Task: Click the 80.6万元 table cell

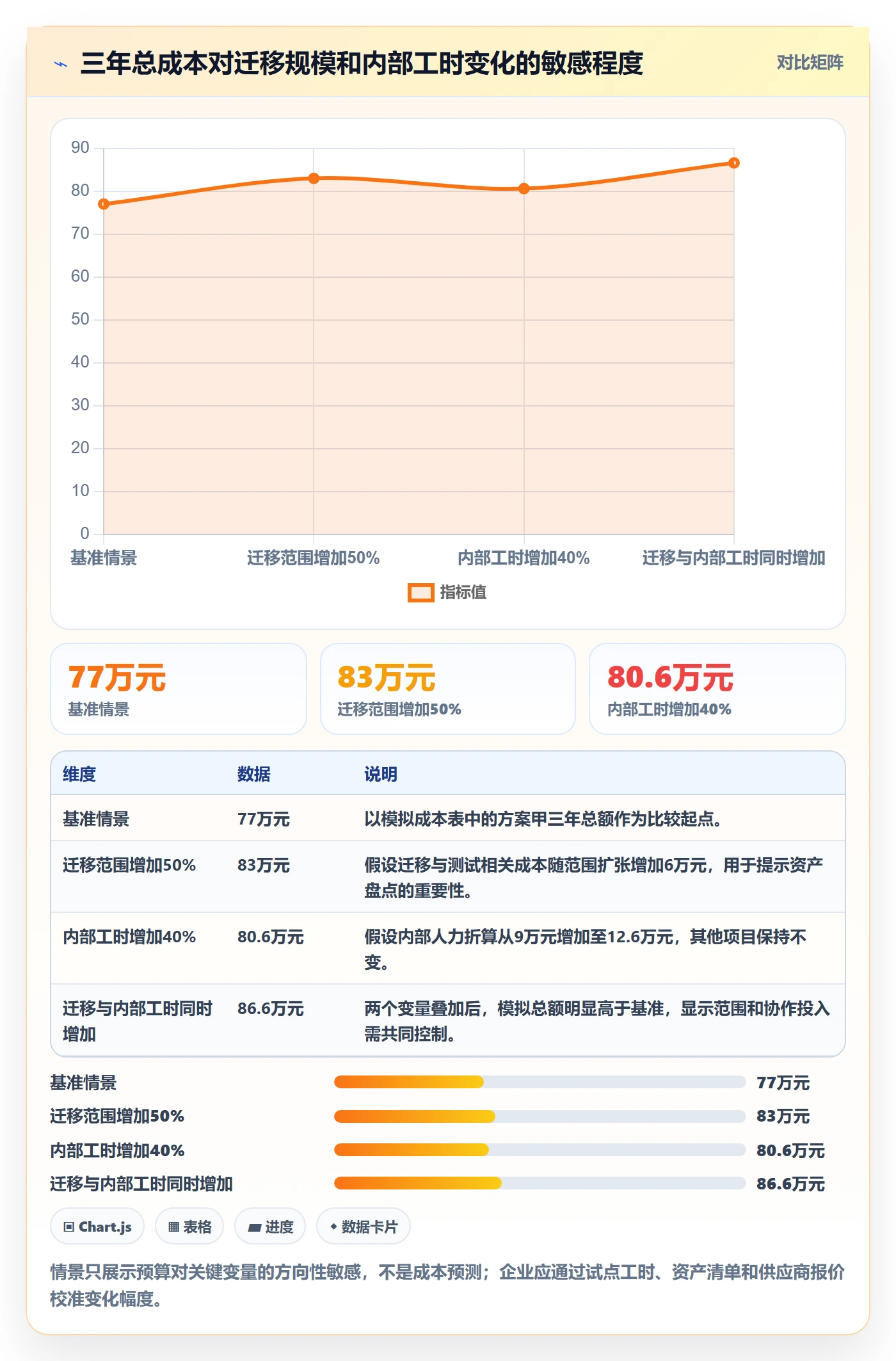Action: 271,937
